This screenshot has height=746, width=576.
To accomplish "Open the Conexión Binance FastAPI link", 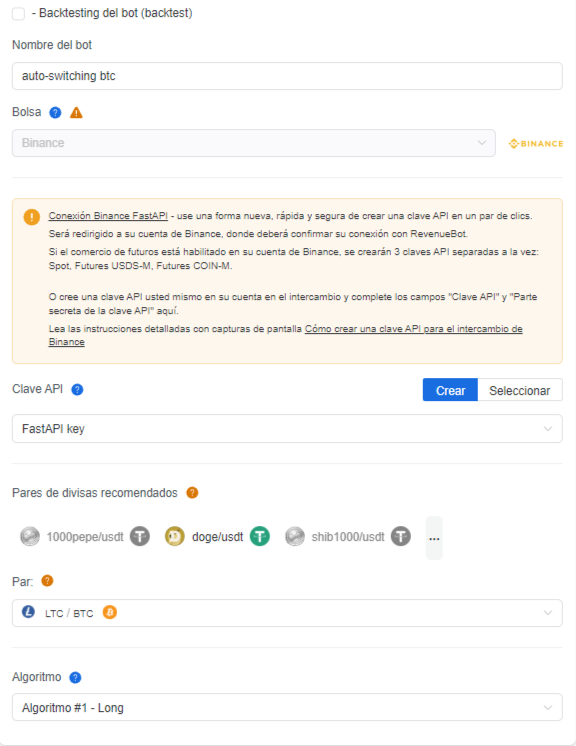I will click(x=108, y=216).
